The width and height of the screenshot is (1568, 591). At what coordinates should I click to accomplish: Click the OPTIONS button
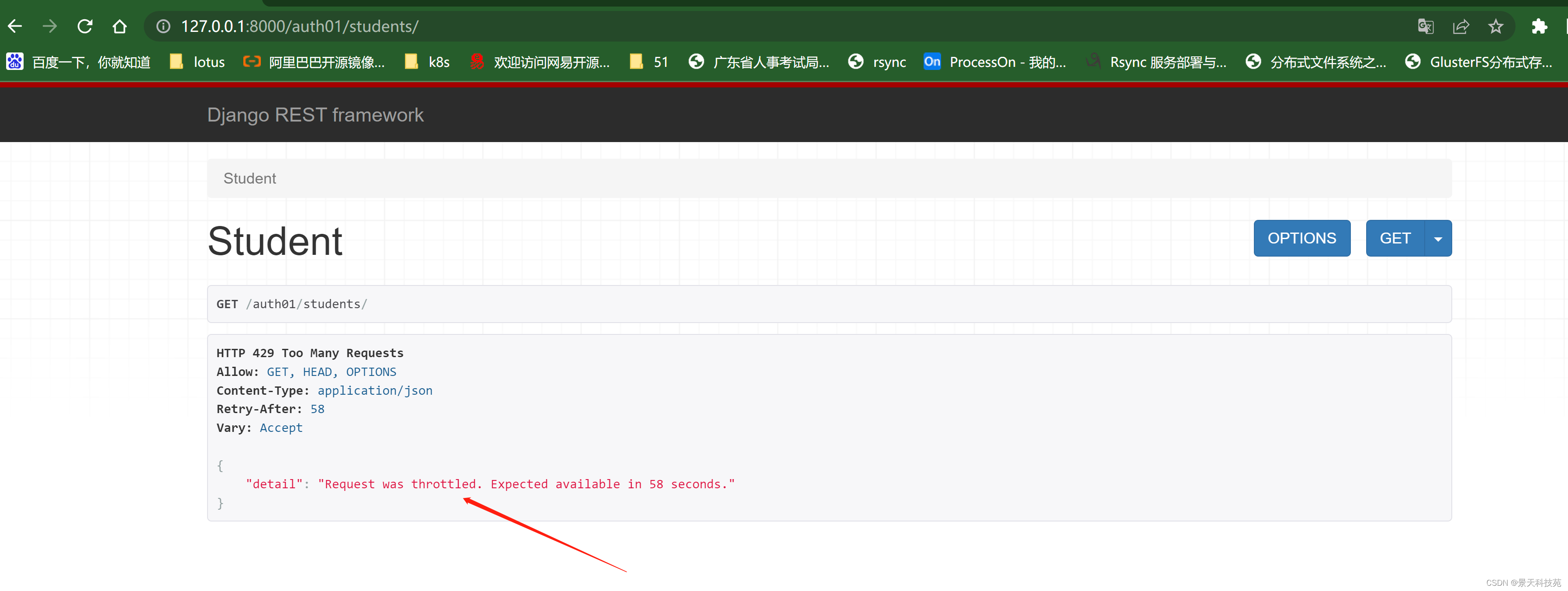[x=1301, y=238]
